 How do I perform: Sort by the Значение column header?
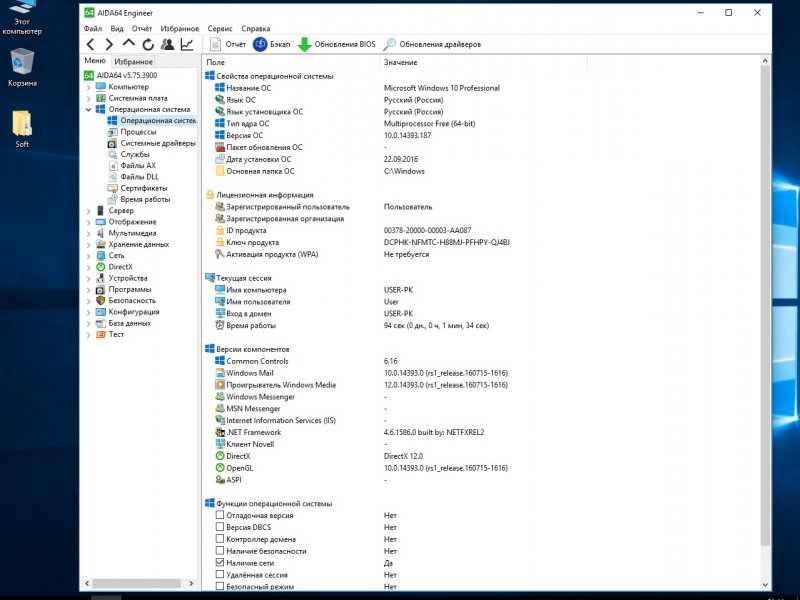tap(484, 62)
